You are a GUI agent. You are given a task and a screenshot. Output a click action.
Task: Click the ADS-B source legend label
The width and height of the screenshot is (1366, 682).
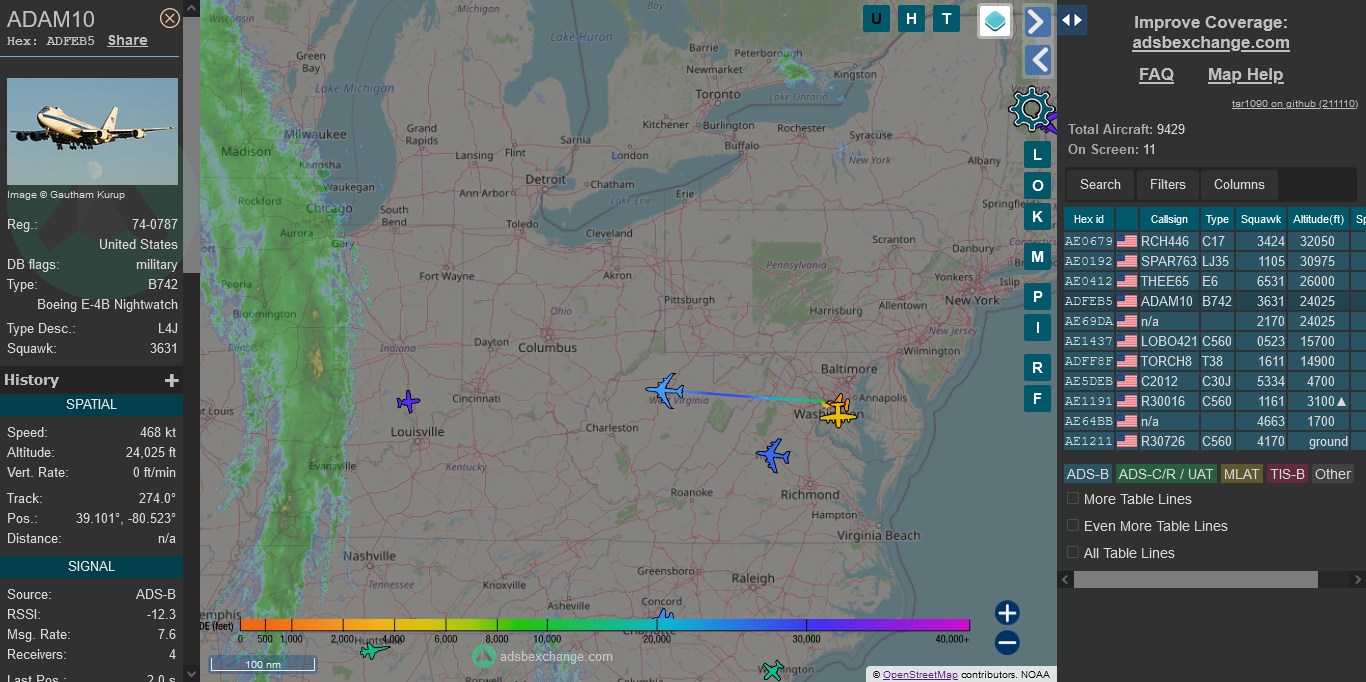pyautogui.click(x=1088, y=474)
